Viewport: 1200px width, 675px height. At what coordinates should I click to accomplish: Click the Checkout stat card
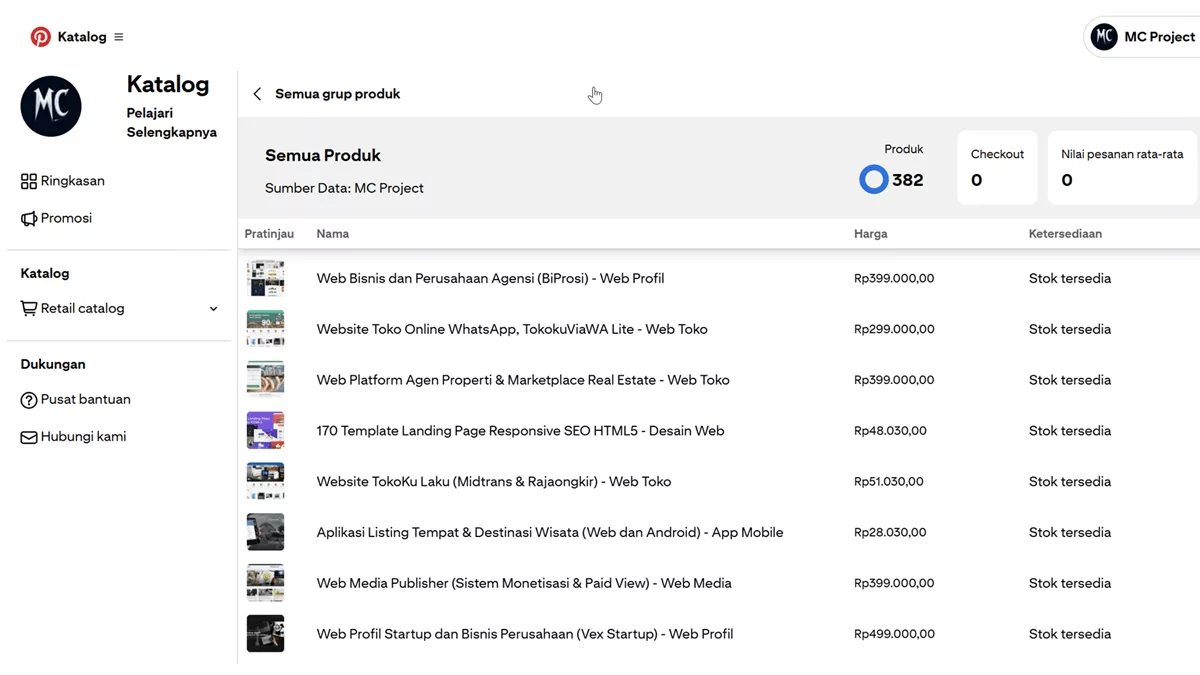point(997,168)
